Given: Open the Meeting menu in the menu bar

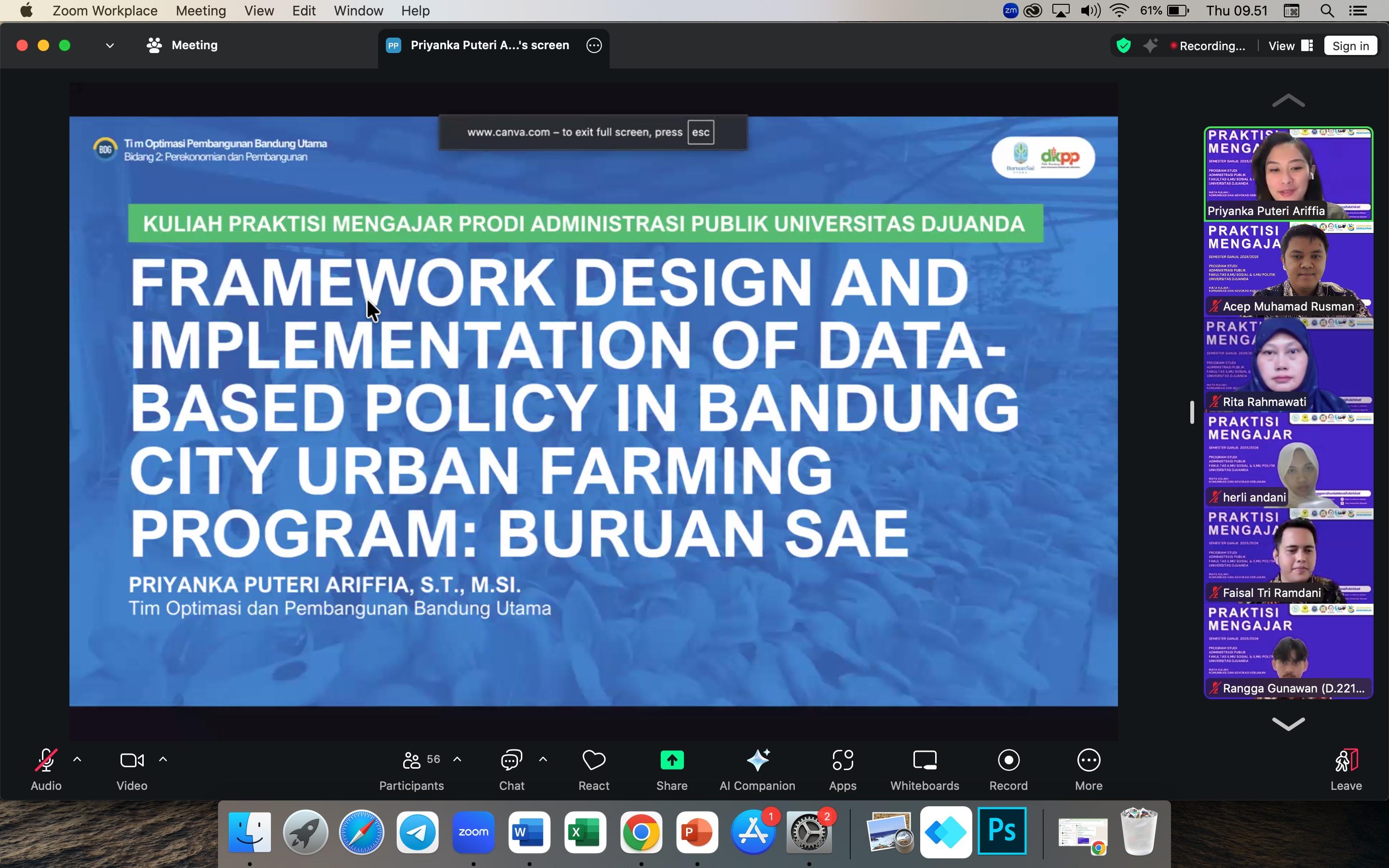Looking at the screenshot, I should [201, 11].
